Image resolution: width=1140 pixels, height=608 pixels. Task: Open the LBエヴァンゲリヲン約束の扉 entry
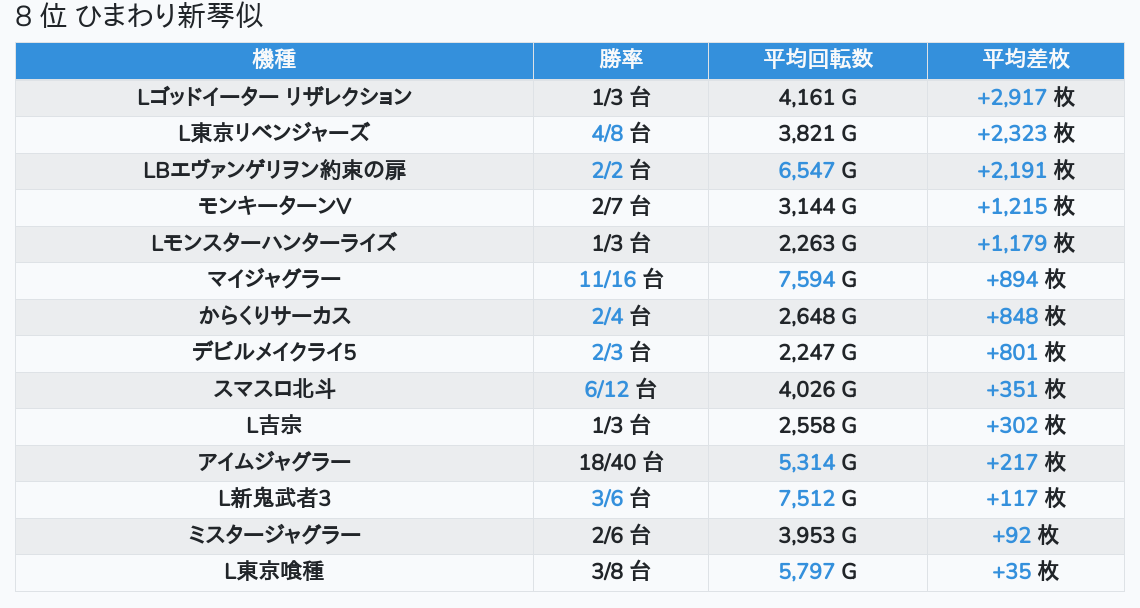point(274,170)
